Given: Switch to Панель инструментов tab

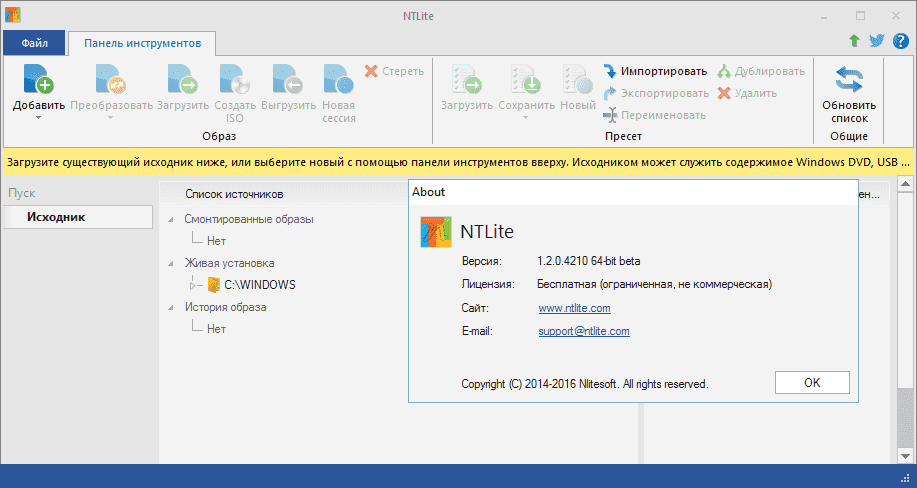Looking at the screenshot, I should coord(142,43).
